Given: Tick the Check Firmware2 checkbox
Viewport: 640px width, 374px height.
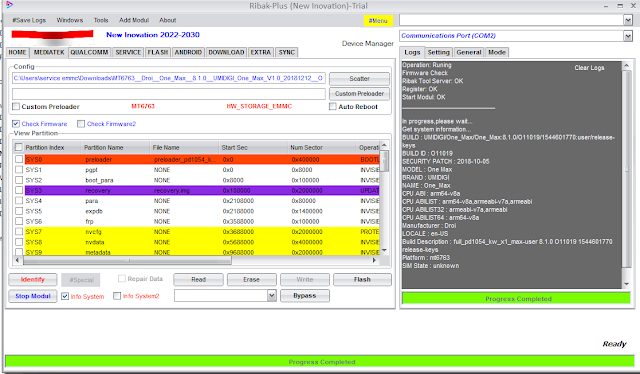Looking at the screenshot, I should click(x=81, y=124).
